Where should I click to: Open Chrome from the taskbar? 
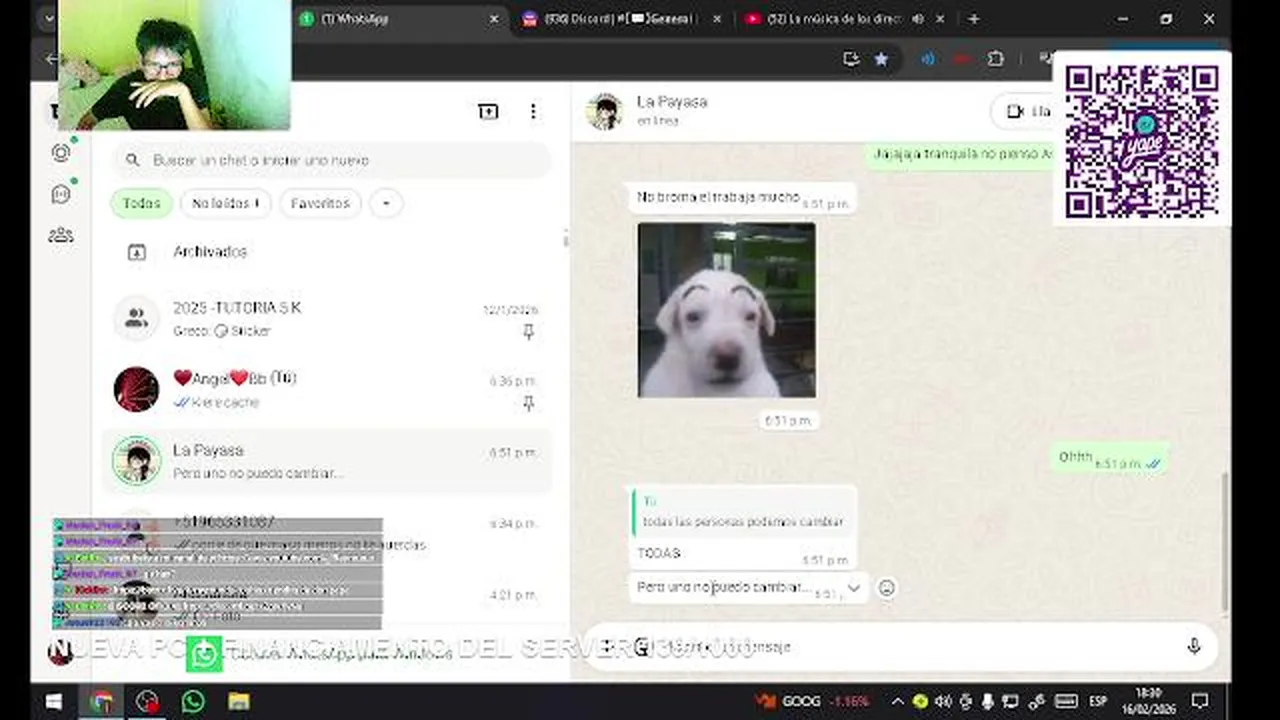[101, 701]
